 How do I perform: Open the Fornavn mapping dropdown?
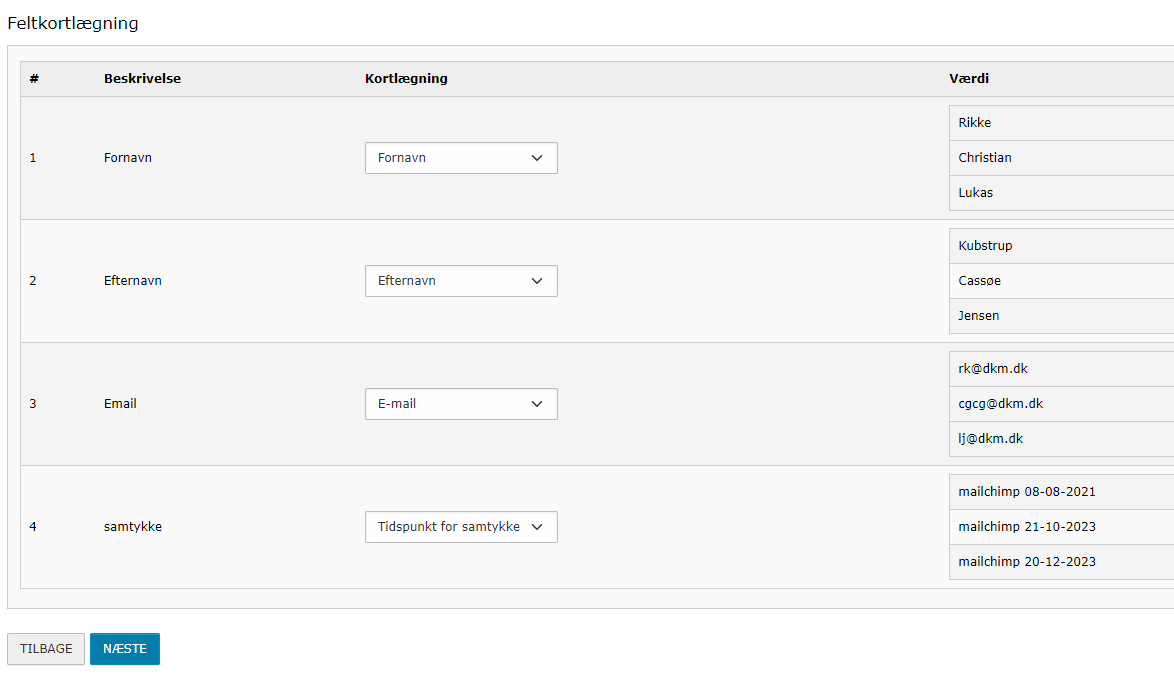(461, 158)
